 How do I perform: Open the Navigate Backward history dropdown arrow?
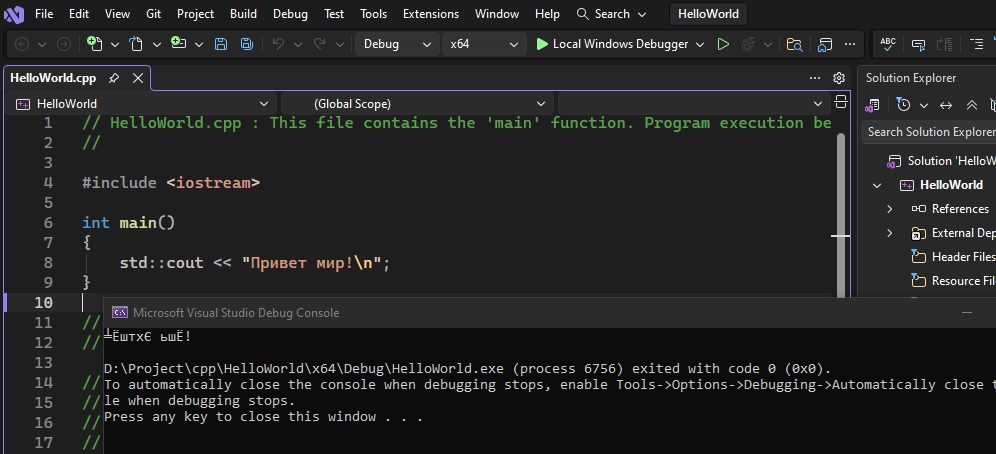pos(42,44)
